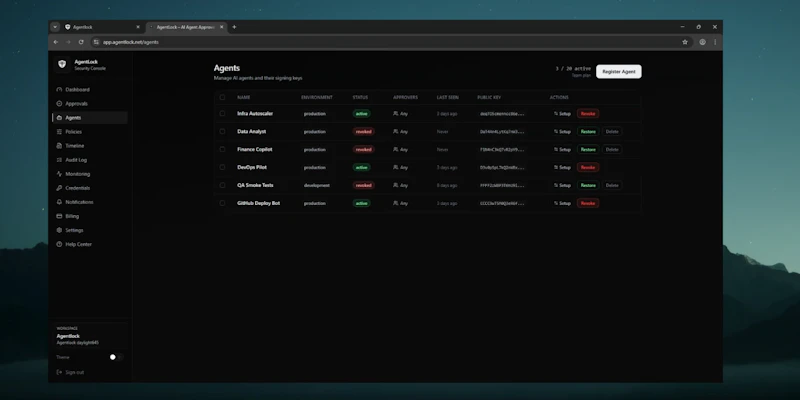This screenshot has height=400, width=800.
Task: Open Setup for QA Smoke Tests
Action: pyautogui.click(x=562, y=185)
